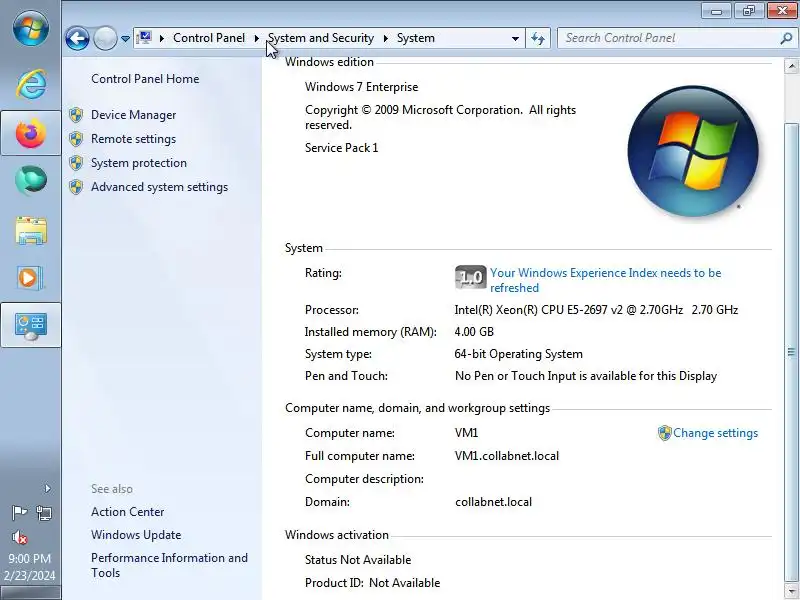Click the scrollbar up arrow
Image resolution: width=800 pixels, height=600 pixels.
pos(791,66)
